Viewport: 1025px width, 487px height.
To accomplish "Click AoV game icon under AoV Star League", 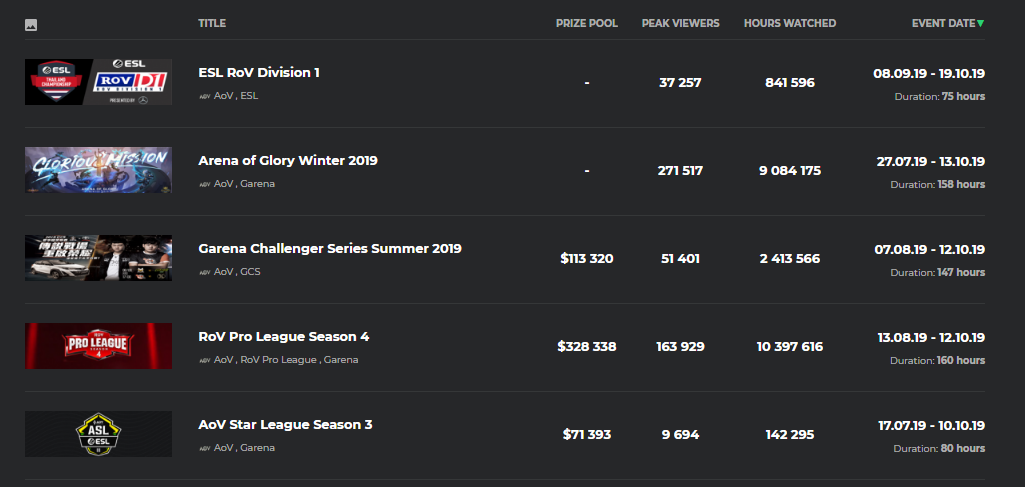I will pos(205,448).
